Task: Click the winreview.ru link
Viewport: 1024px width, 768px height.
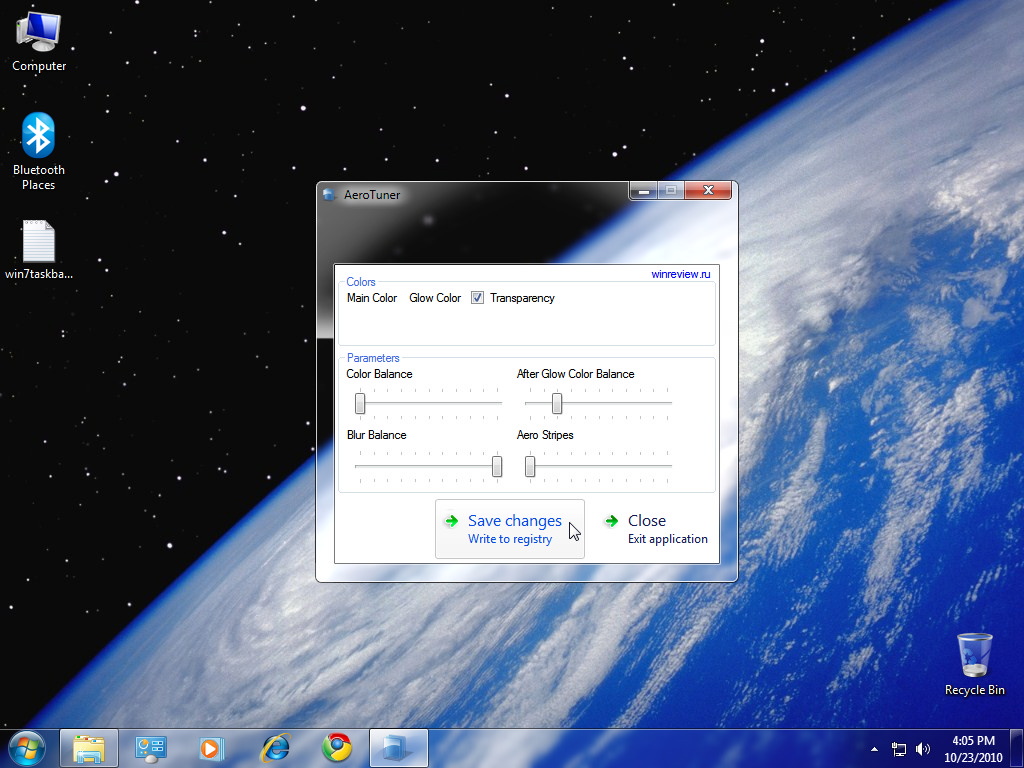Action: click(x=680, y=274)
